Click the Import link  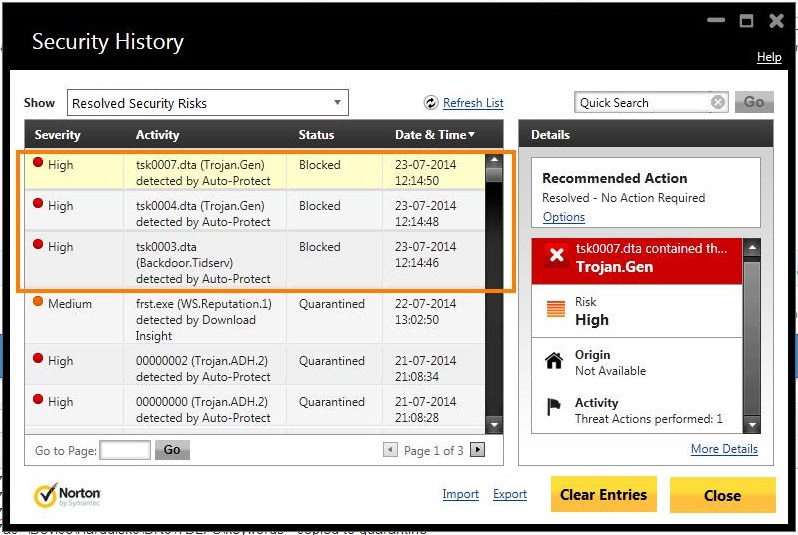pos(460,494)
